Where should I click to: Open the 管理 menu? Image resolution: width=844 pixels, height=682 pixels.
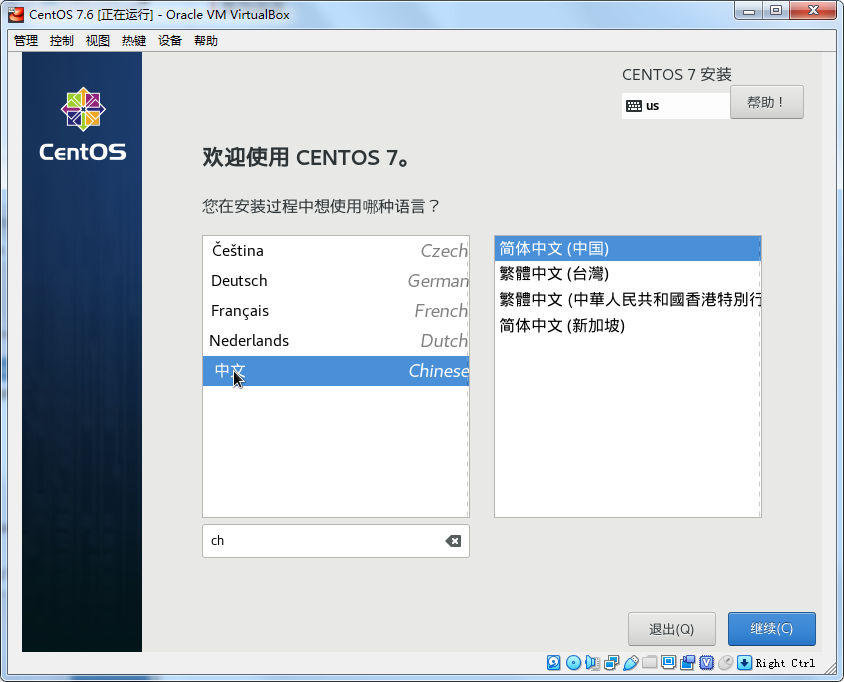[26, 41]
